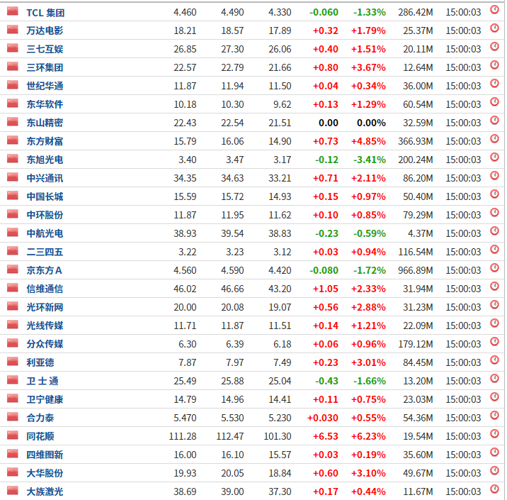Open the 卫宁健康 stock link
The width and height of the screenshot is (507, 500).
[x=45, y=400]
